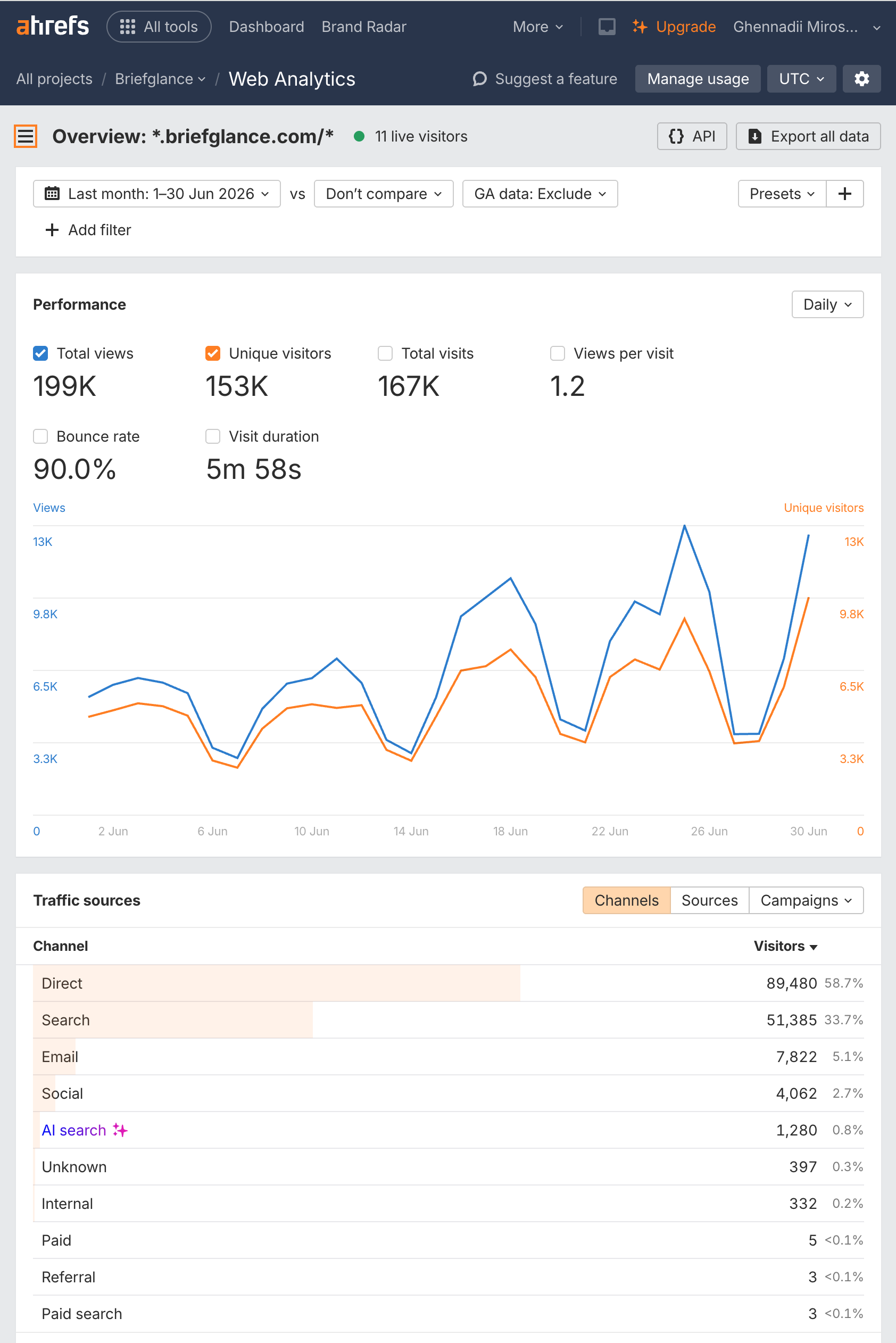
Task: Open the date range Last month dropdown
Action: pyautogui.click(x=157, y=194)
